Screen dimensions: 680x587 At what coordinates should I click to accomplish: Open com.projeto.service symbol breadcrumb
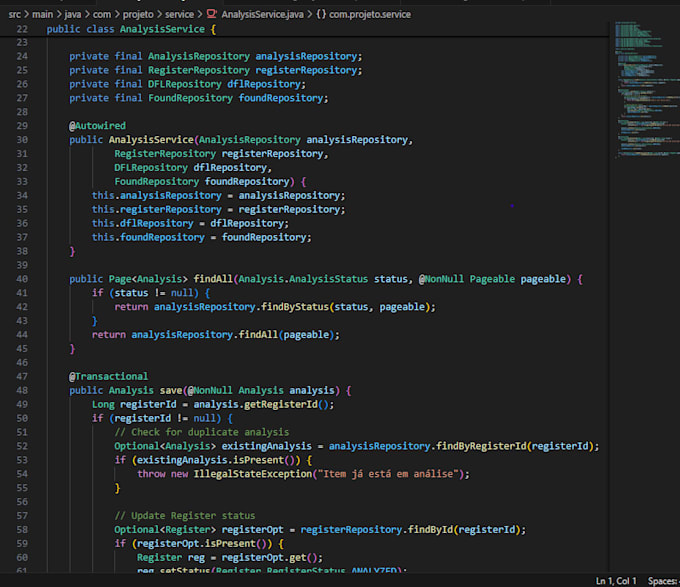pyautogui.click(x=370, y=14)
